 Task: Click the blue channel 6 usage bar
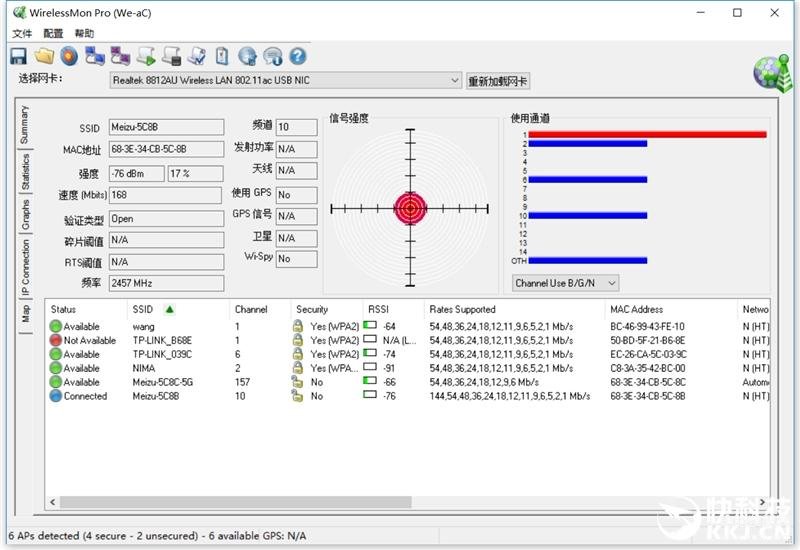(x=588, y=180)
